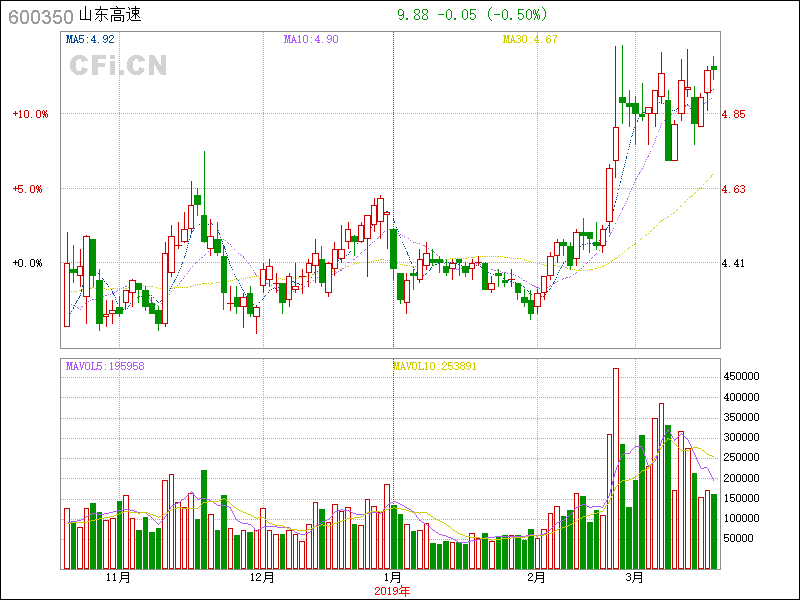This screenshot has height=600, width=800.
Task: Select the MA10:4.90 indicator label
Action: point(311,40)
